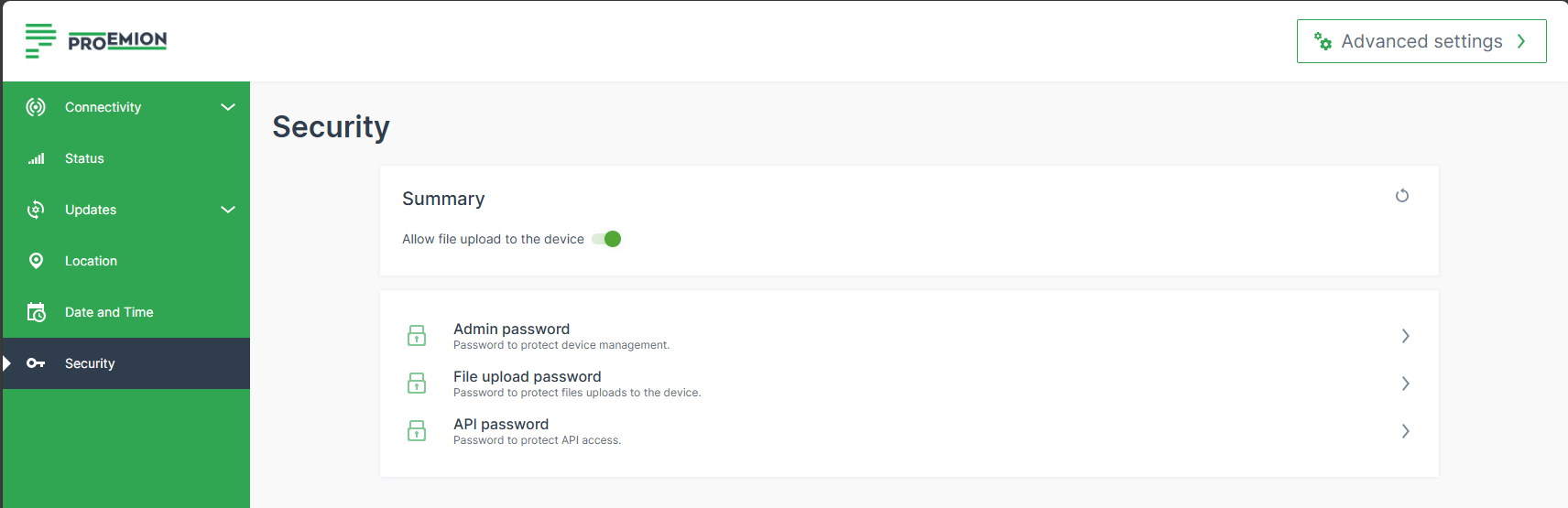The width and height of the screenshot is (1568, 508).
Task: Open API password via its right chevron
Action: tap(1405, 431)
